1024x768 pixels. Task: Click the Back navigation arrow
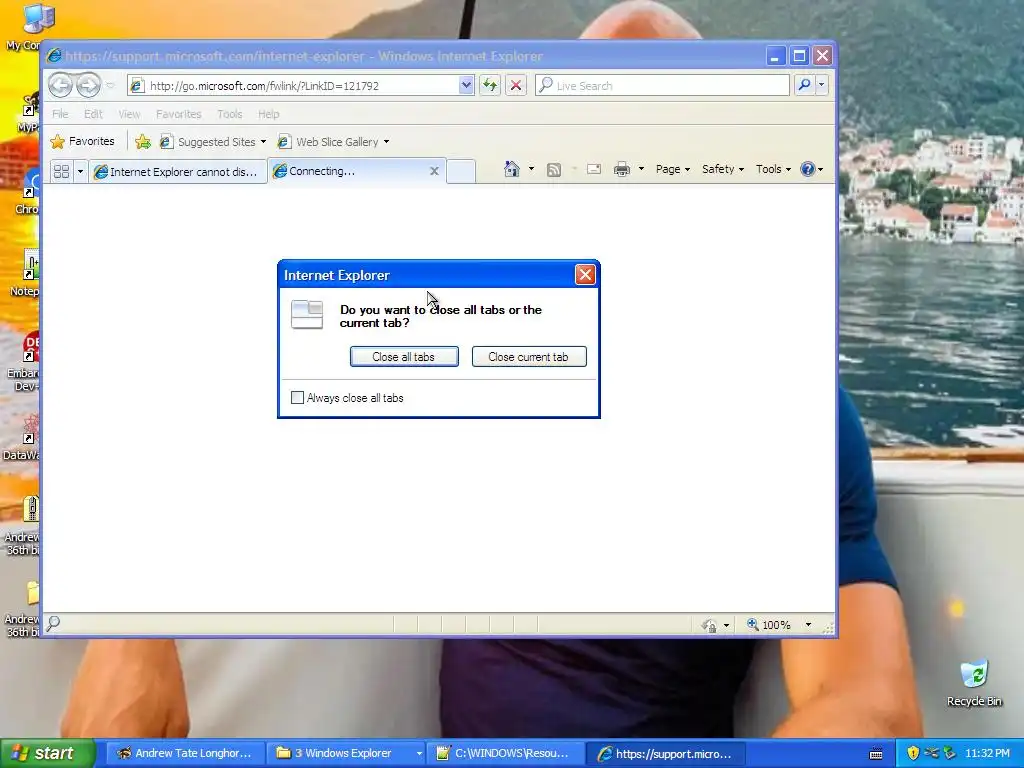(x=61, y=85)
